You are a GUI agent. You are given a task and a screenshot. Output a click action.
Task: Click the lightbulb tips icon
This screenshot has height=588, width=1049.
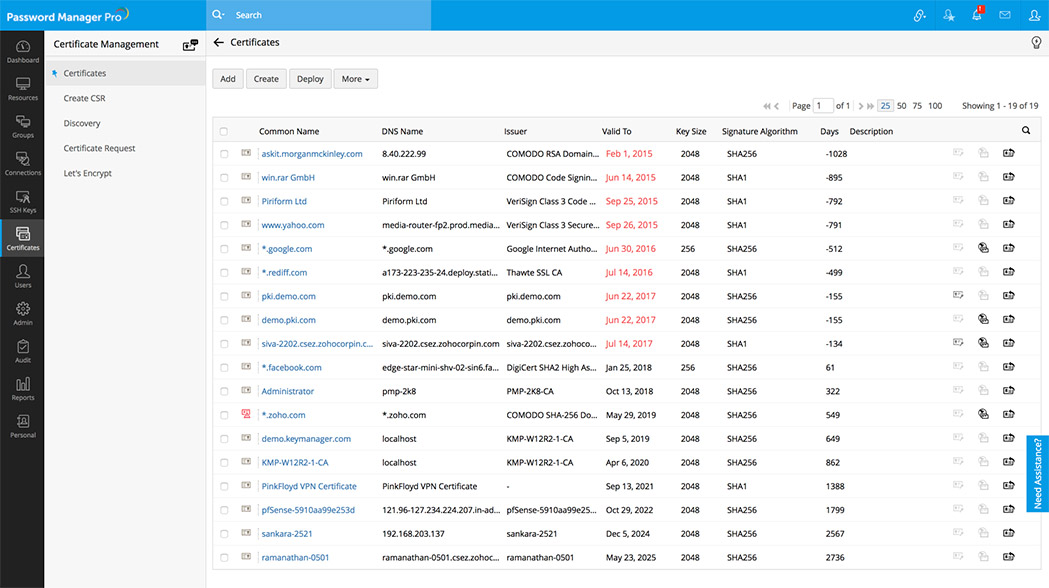click(1036, 42)
